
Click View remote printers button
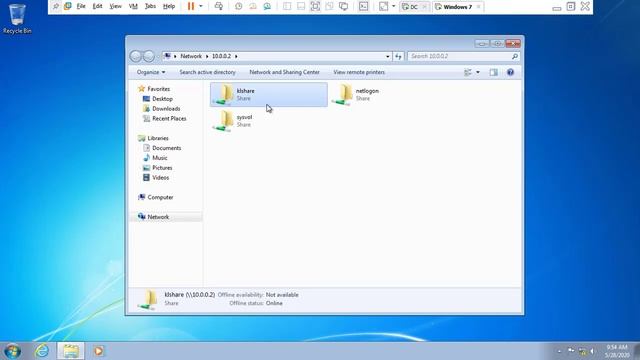pyautogui.click(x=359, y=72)
